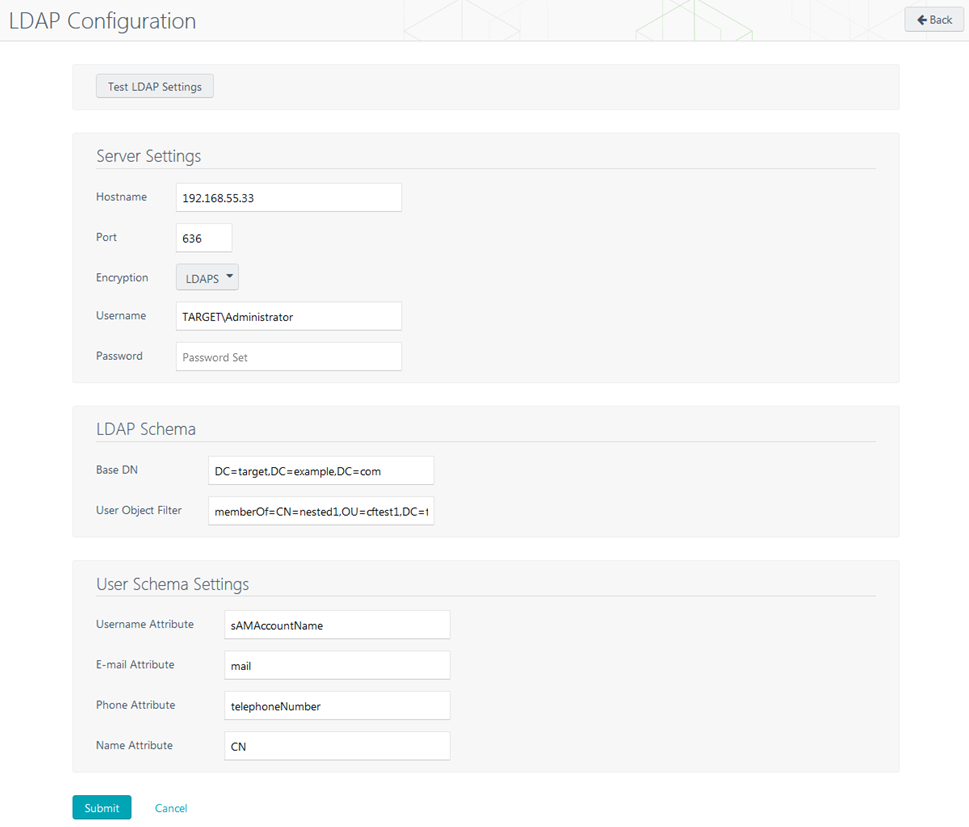Viewport: 969px width, 827px height.
Task: Click the Phone Attribute field with telephoneNumber
Action: click(337, 706)
